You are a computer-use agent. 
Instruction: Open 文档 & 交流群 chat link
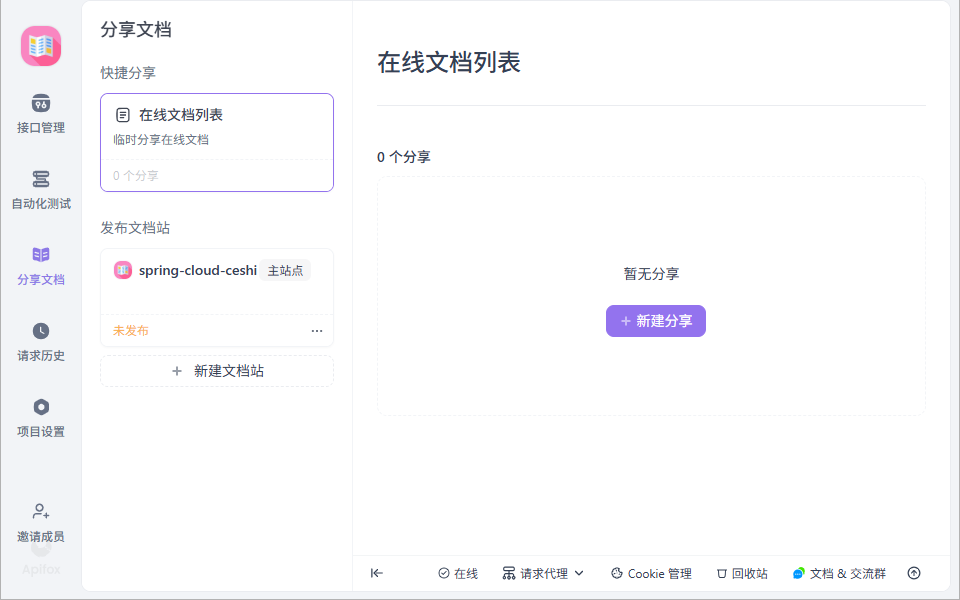tap(839, 573)
